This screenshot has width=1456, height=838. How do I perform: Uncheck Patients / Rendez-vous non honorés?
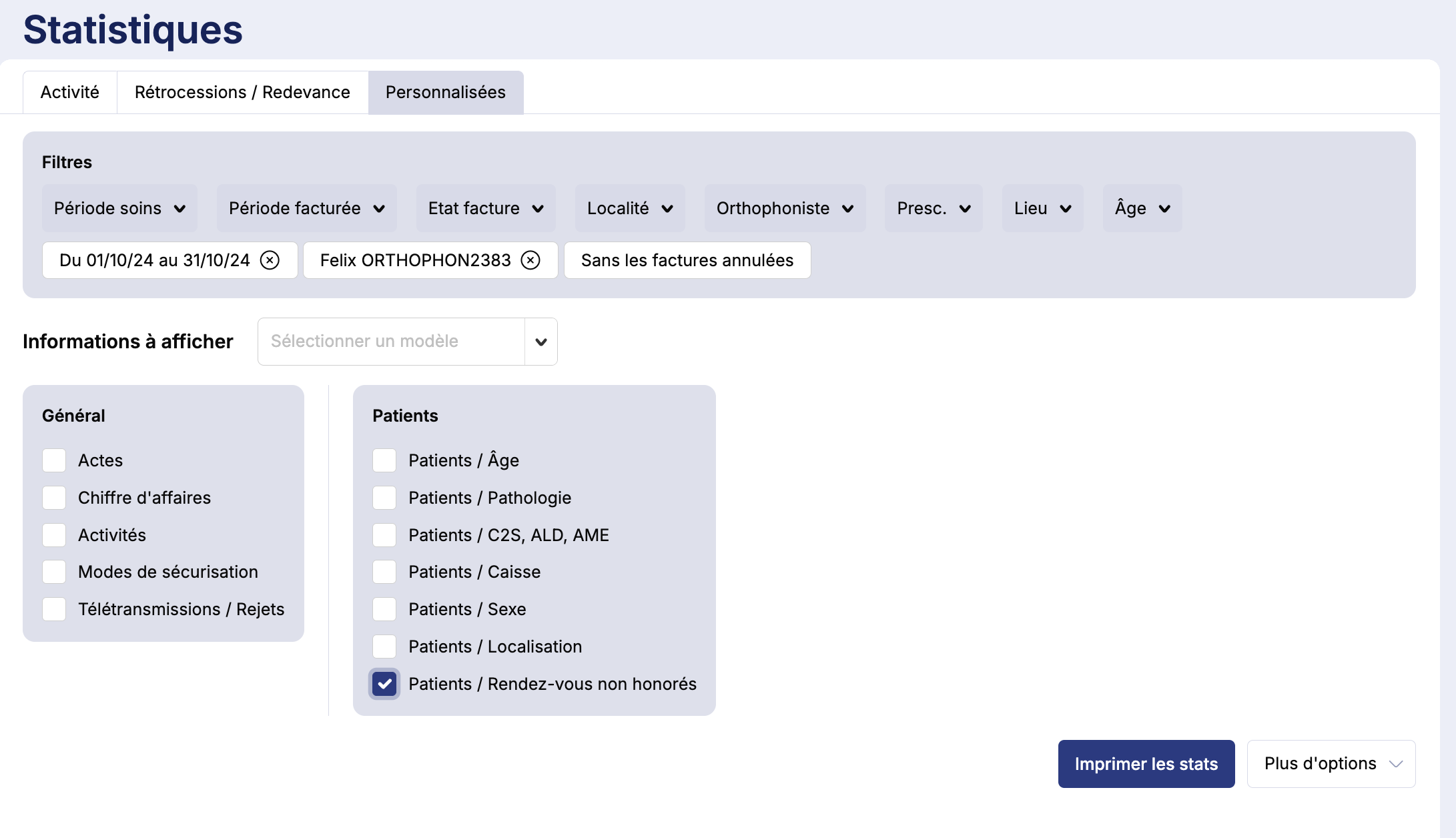384,684
